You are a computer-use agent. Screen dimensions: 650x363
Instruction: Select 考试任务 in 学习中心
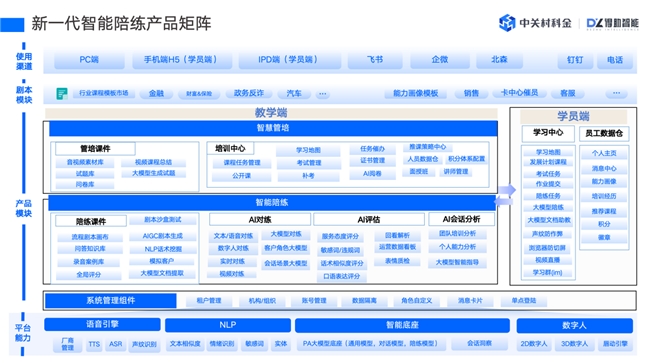click(548, 174)
